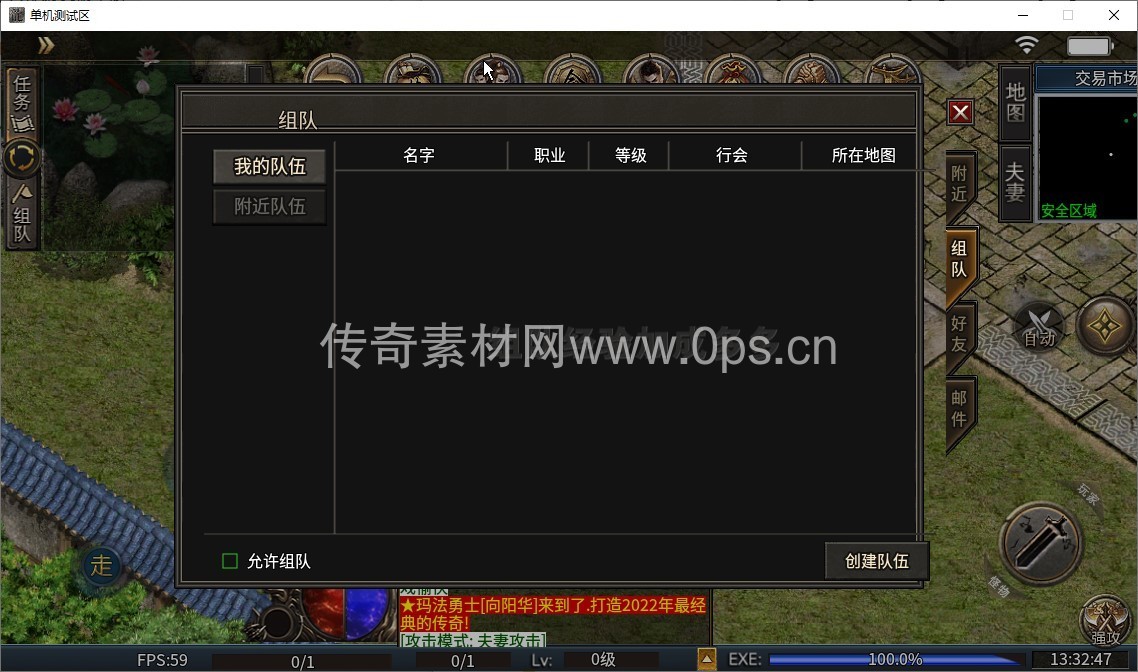Click the circular refresh arrows icon
1138x672 pixels.
point(21,159)
